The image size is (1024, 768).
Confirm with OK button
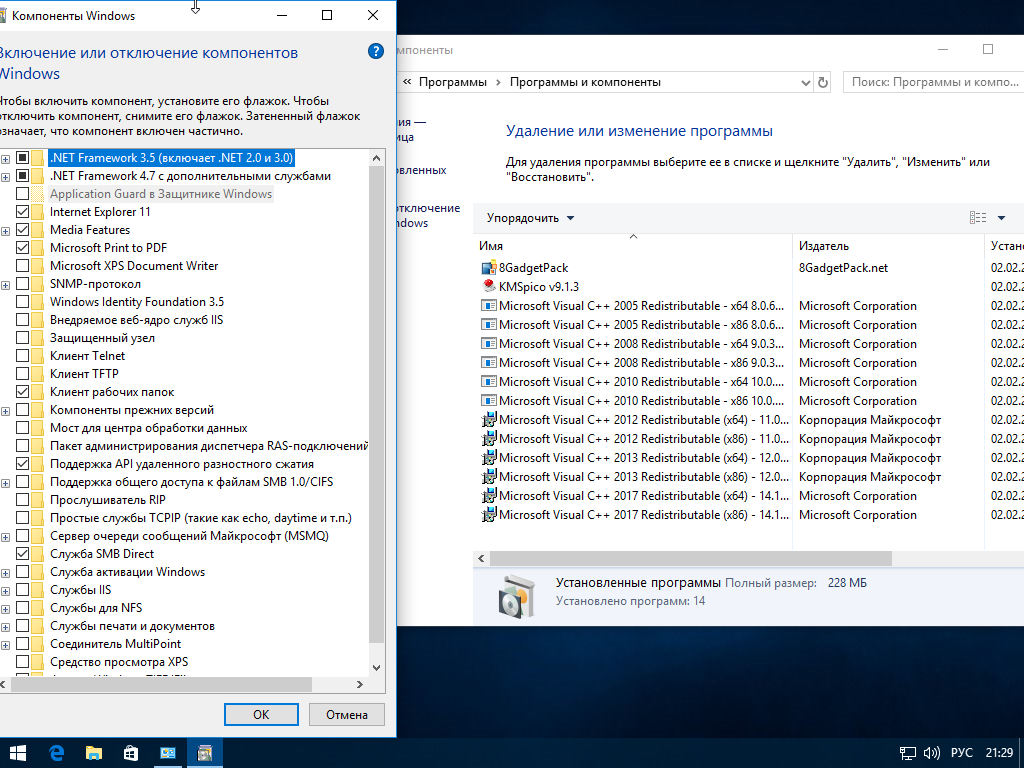(x=261, y=714)
